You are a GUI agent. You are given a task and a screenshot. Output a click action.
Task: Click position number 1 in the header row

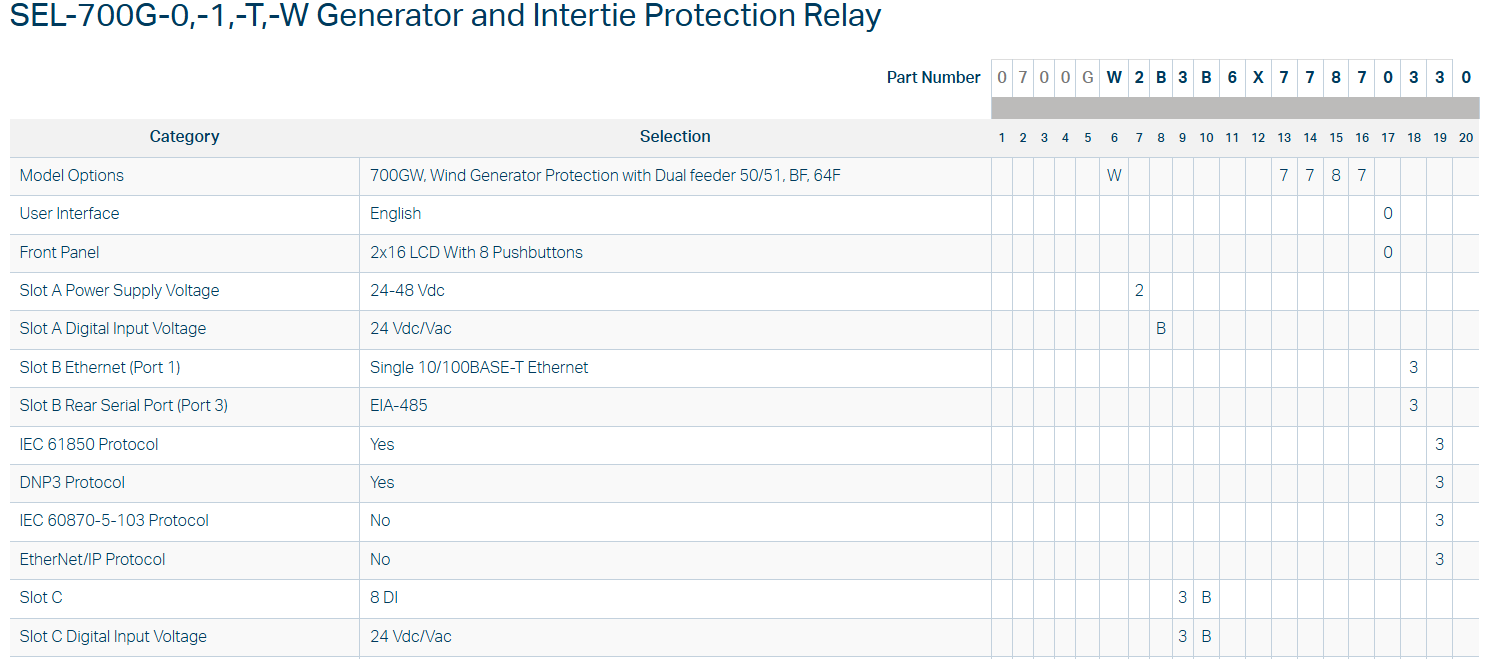pyautogui.click(x=1002, y=138)
